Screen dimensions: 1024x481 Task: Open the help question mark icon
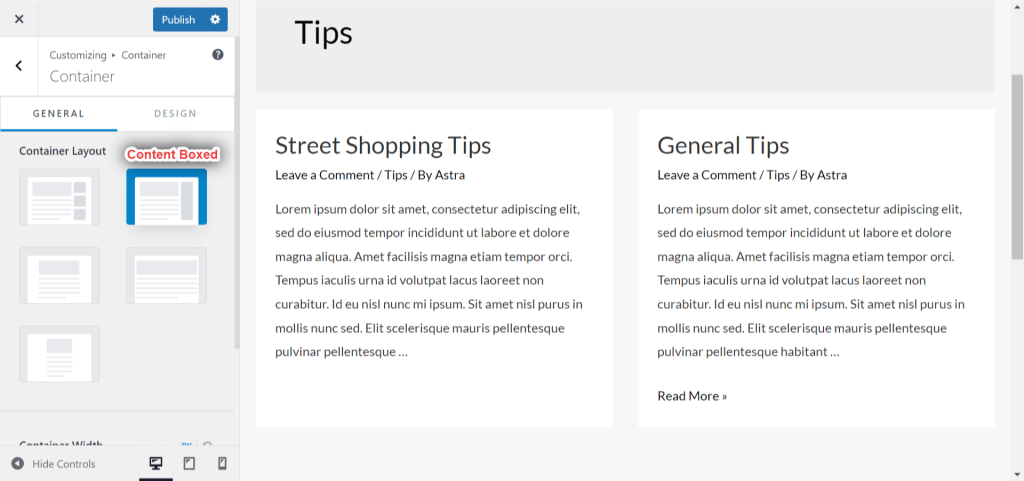point(218,55)
